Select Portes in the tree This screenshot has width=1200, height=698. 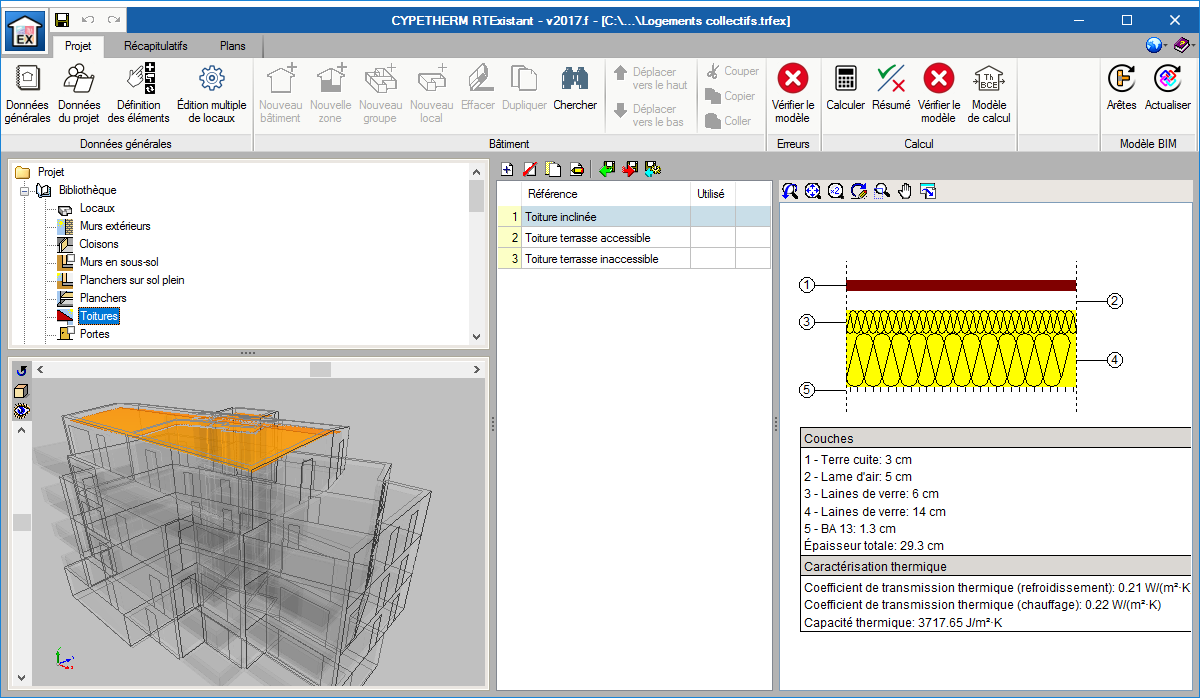coord(95,334)
